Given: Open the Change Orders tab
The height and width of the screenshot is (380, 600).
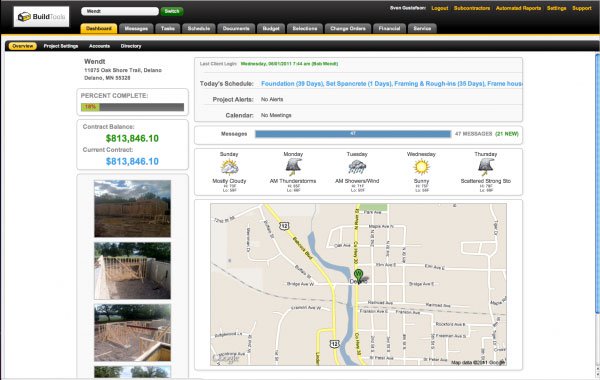Looking at the screenshot, I should (348, 29).
